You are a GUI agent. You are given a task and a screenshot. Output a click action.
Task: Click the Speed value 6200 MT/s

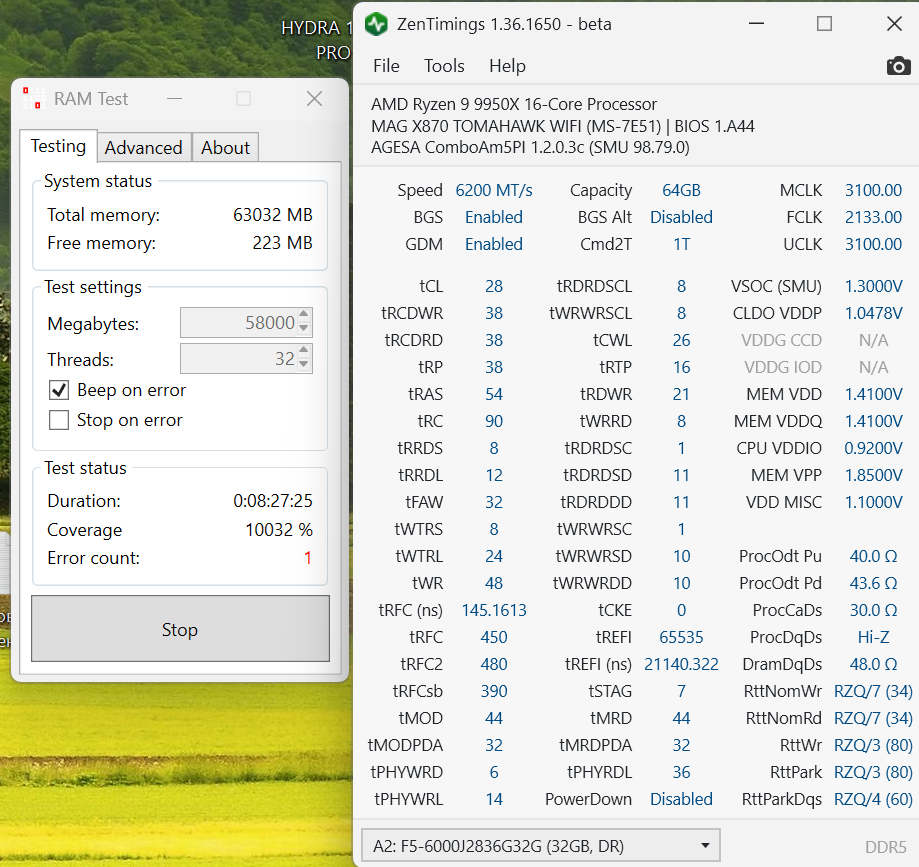494,191
